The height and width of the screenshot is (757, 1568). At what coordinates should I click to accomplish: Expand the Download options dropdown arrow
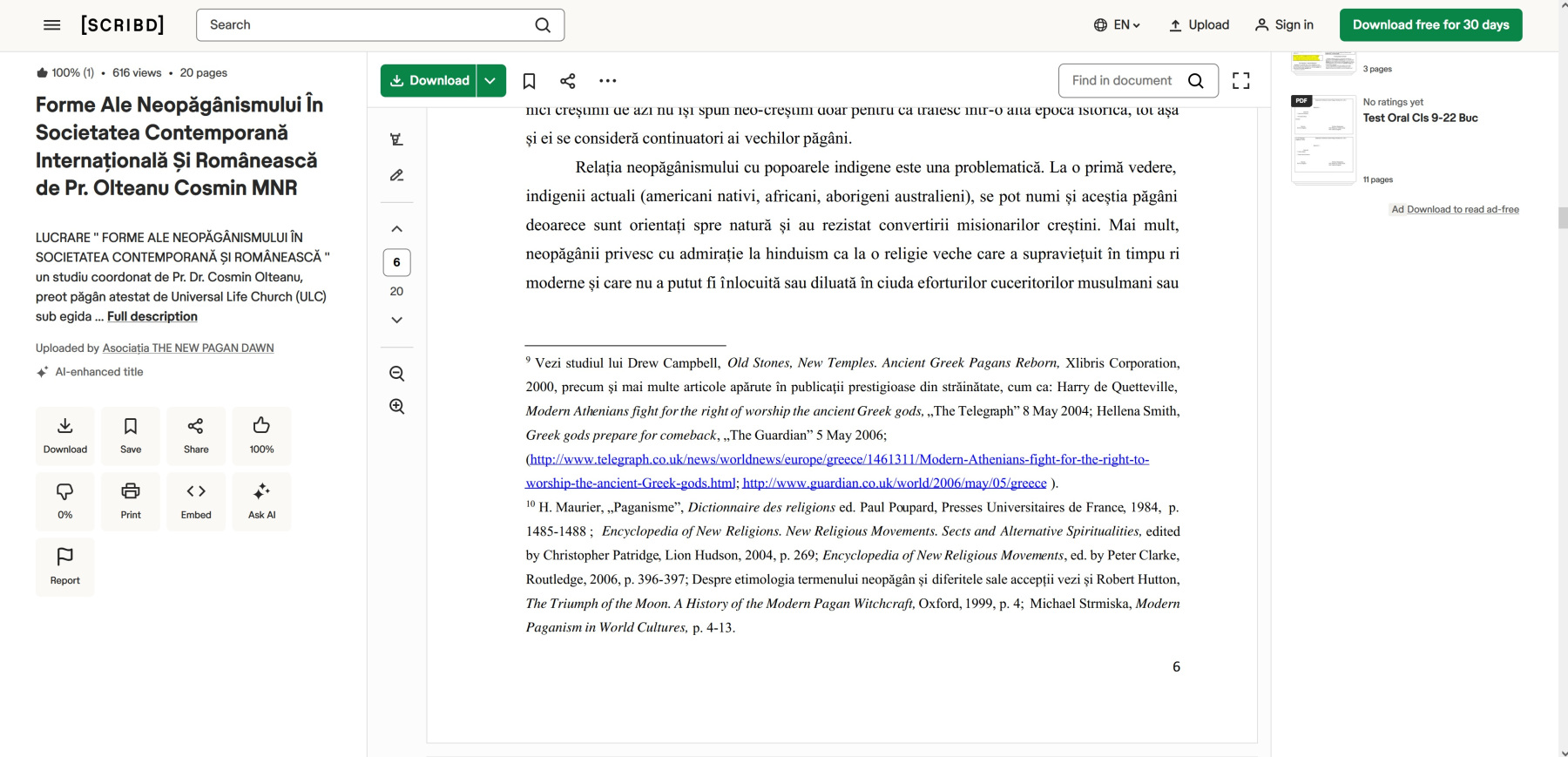click(x=490, y=81)
